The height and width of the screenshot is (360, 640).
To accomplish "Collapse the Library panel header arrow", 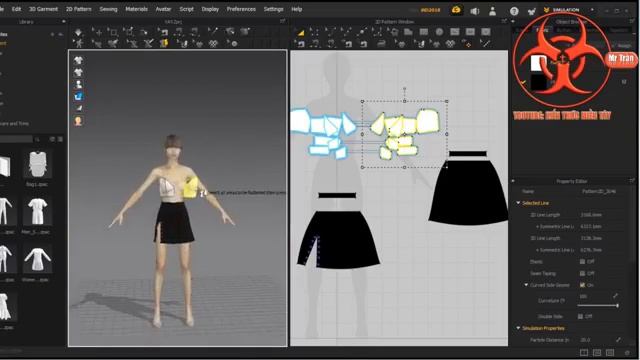I will pyautogui.click(x=64, y=22).
